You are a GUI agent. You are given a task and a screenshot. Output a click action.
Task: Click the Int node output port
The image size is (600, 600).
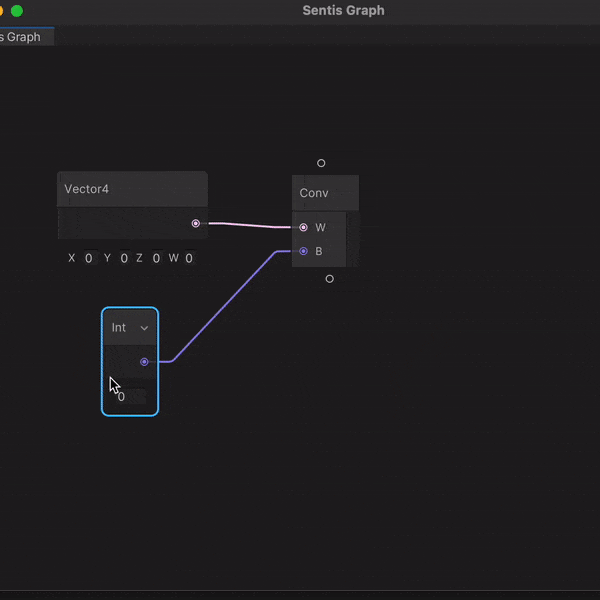pos(144,362)
